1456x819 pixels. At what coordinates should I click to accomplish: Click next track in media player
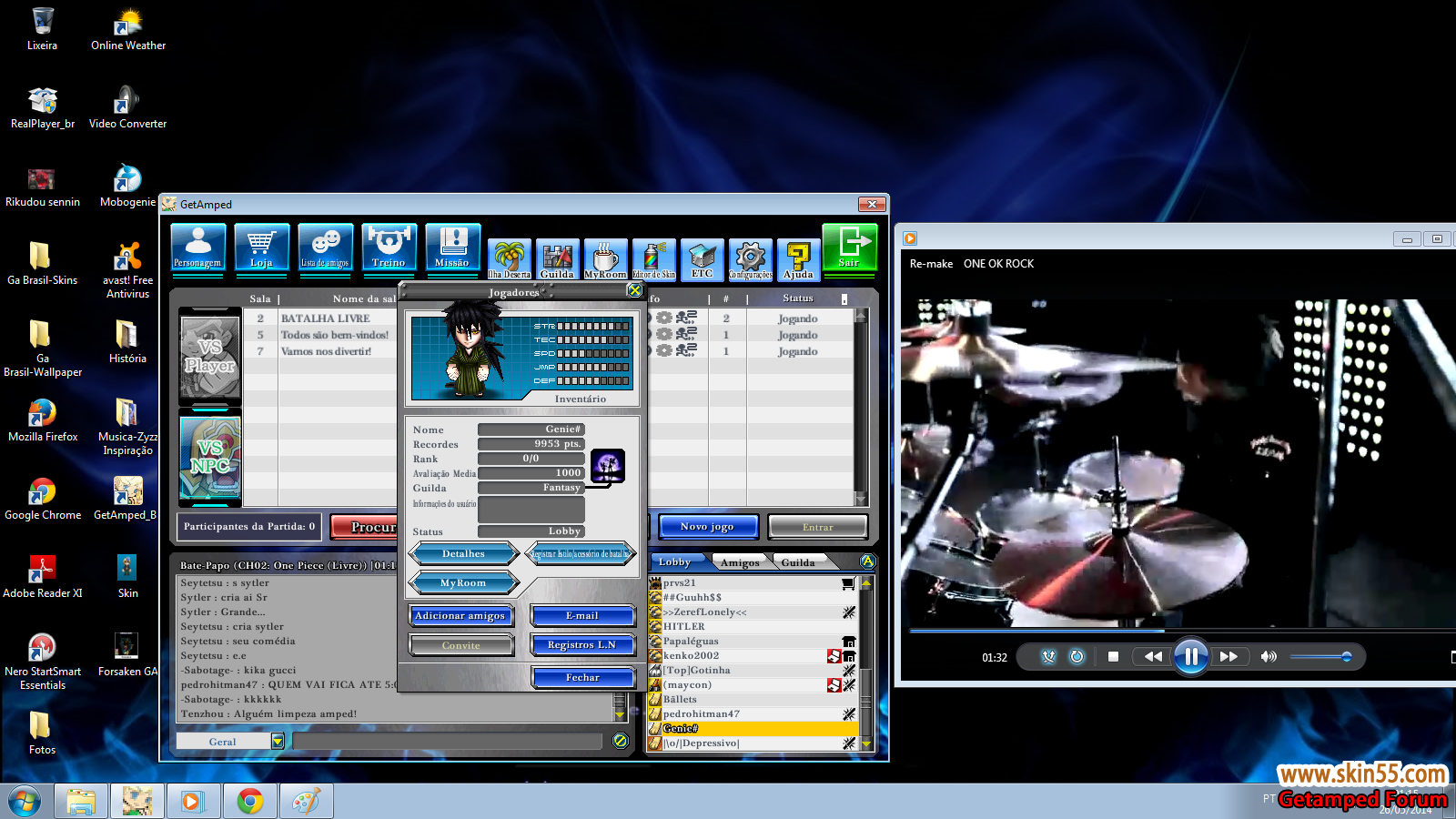coord(1228,656)
